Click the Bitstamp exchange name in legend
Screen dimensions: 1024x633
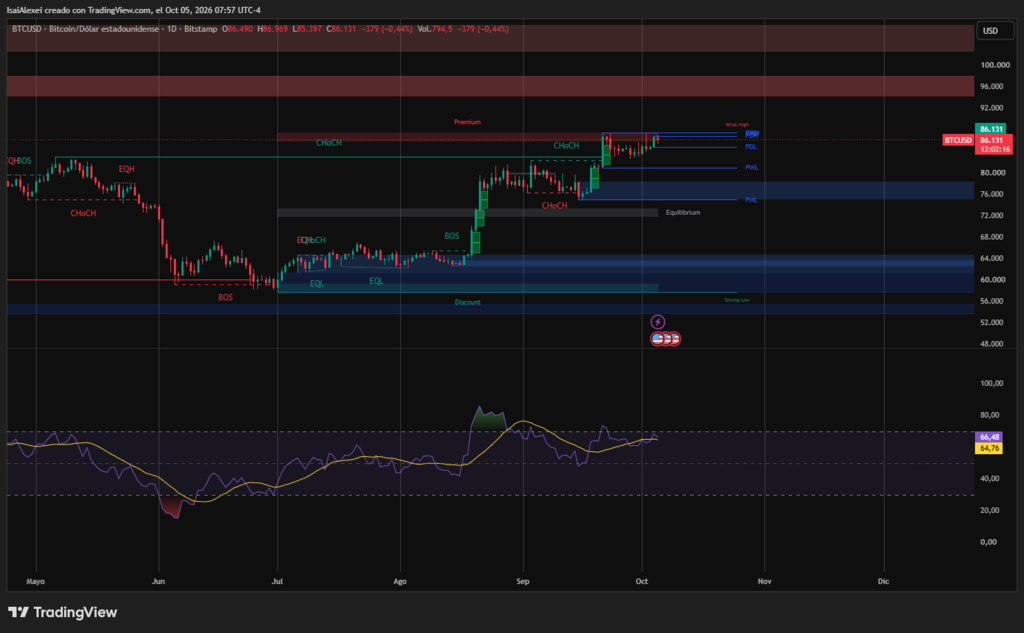pyautogui.click(x=200, y=29)
